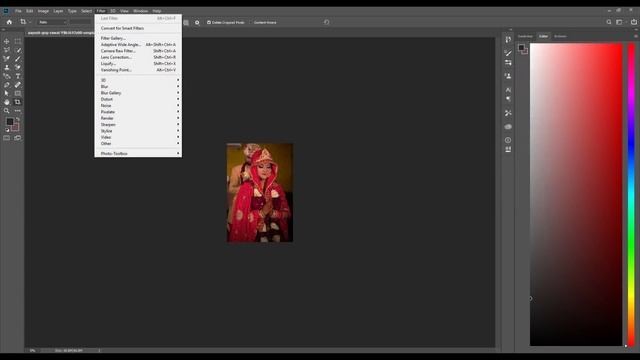Click the vertical hue slider
The width and height of the screenshot is (640, 360).
(631, 195)
